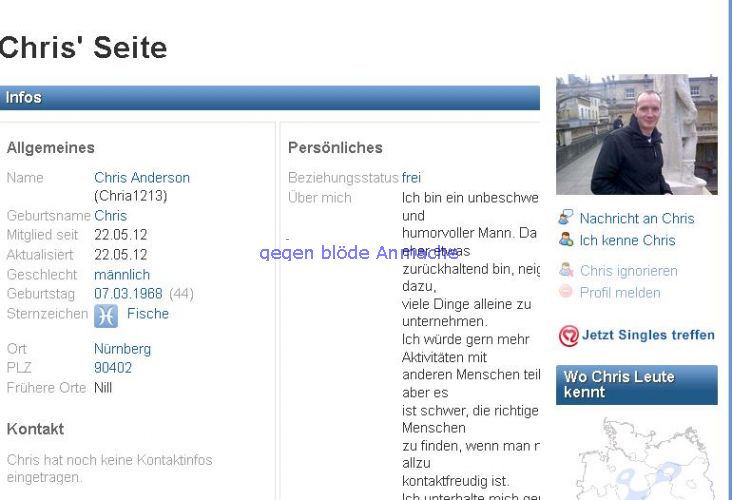Click the Pisces zodiac sign icon
732x500 pixels.
pos(106,315)
